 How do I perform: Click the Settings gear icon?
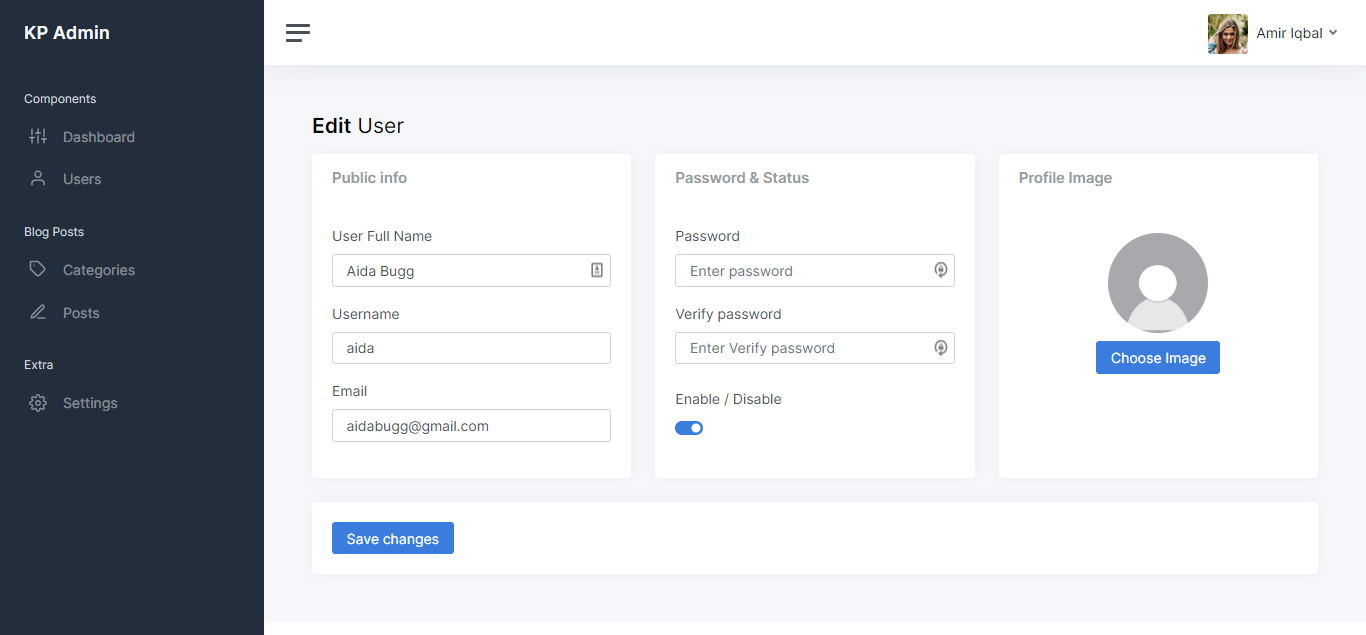38,403
